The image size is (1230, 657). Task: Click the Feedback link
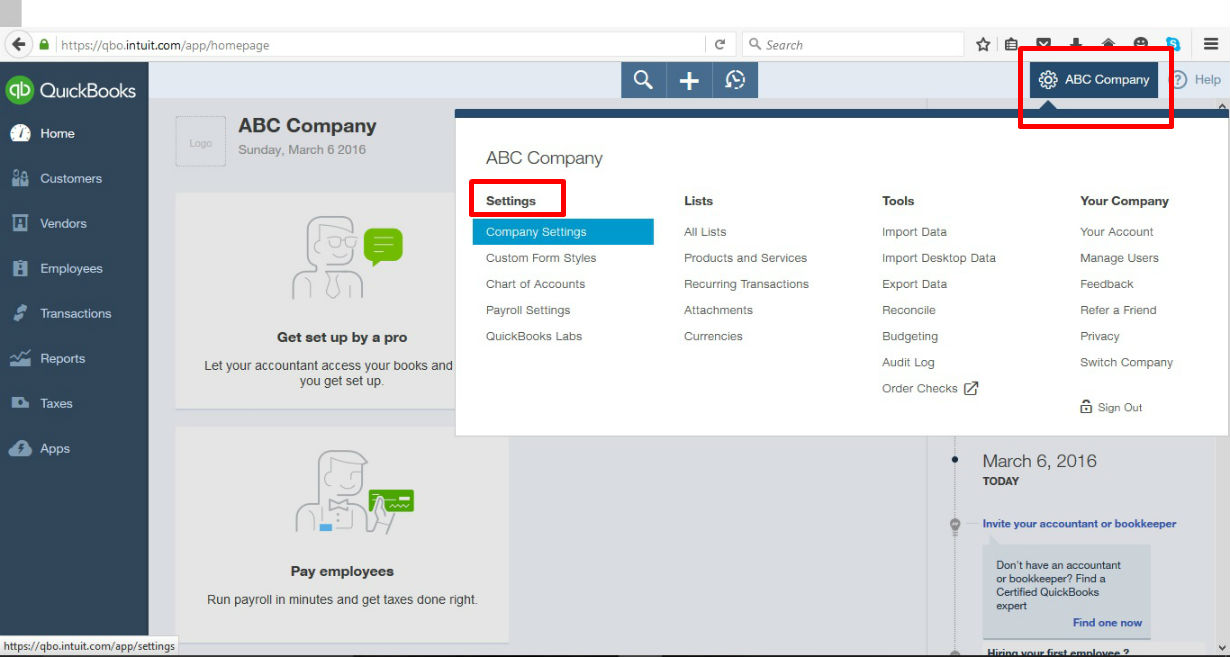[1107, 284]
